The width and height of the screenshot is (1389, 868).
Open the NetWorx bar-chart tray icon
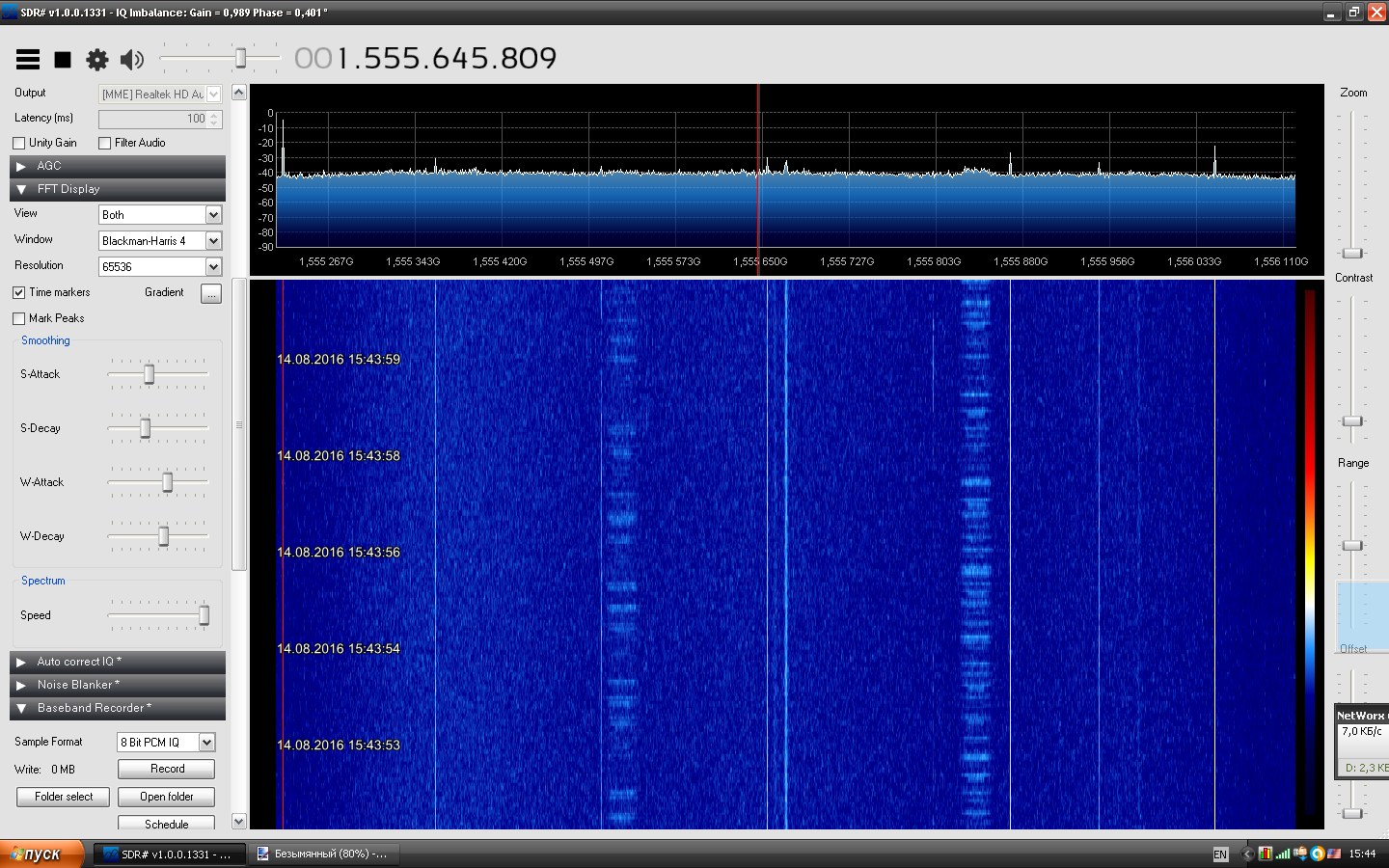(1265, 854)
